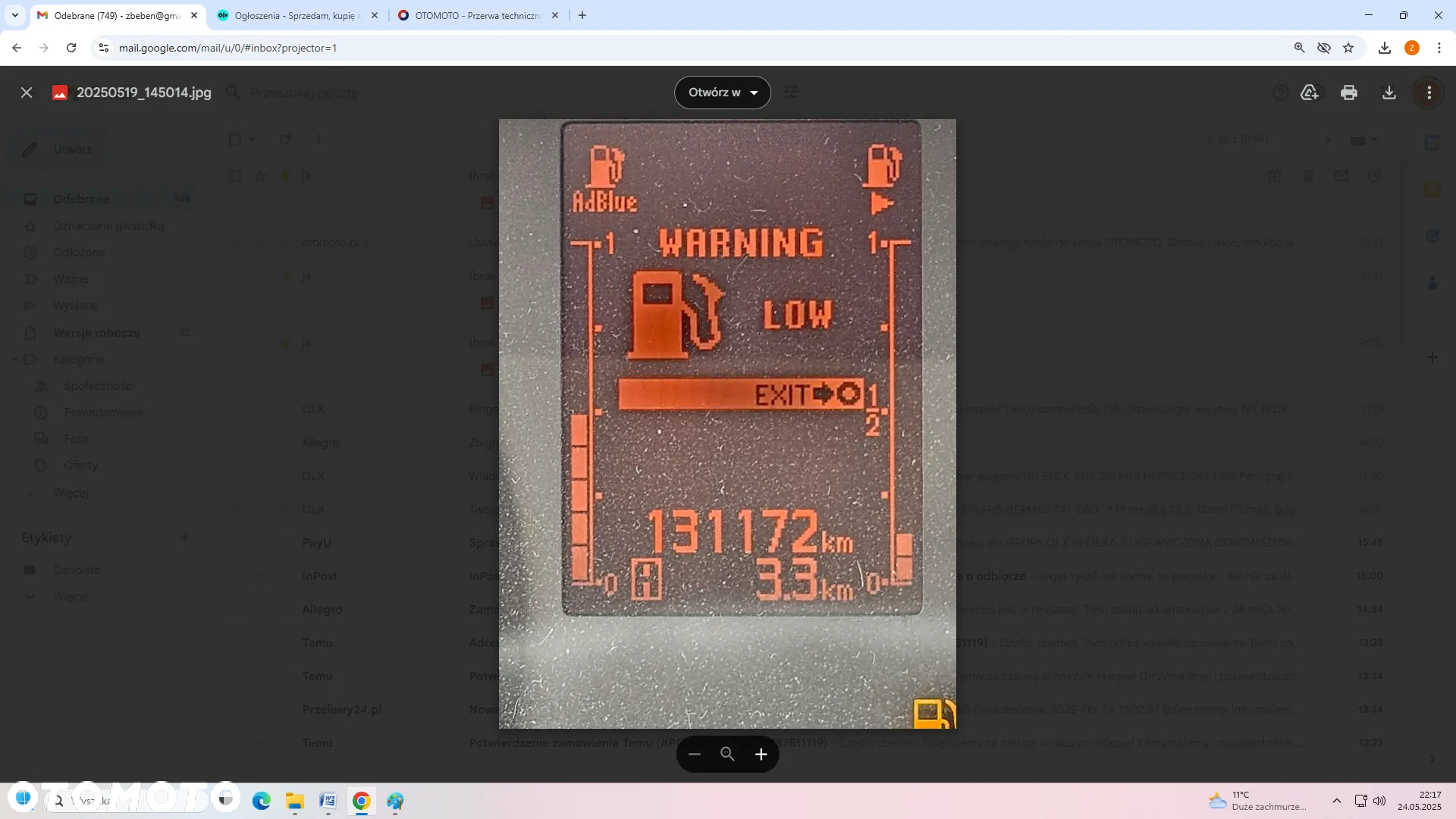Viewport: 1456px width, 819px height.
Task: Open the Przelewy24.pl email row
Action: [810, 709]
